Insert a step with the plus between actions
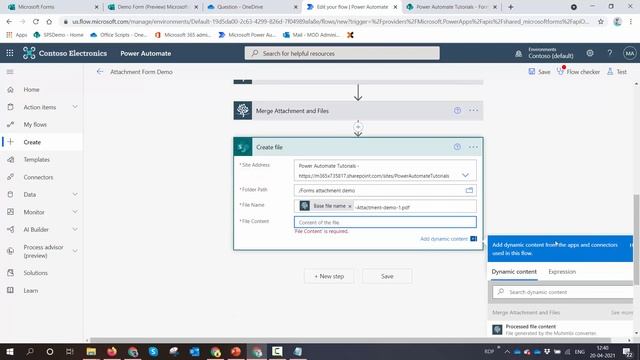The height and width of the screenshot is (360, 640). pyautogui.click(x=358, y=127)
